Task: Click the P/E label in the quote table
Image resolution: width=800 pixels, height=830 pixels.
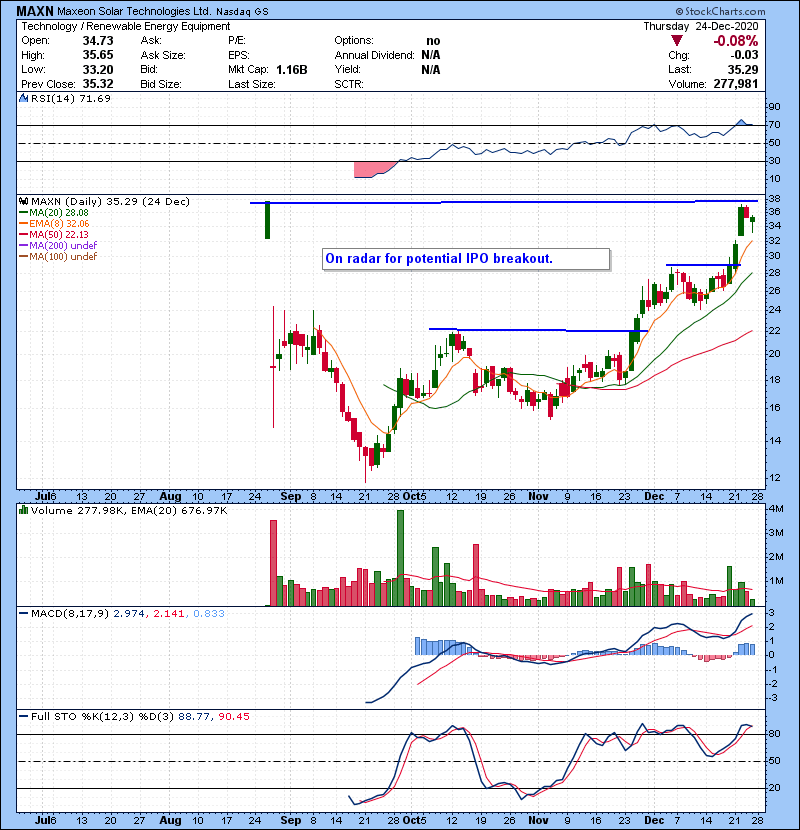Action: click(237, 41)
